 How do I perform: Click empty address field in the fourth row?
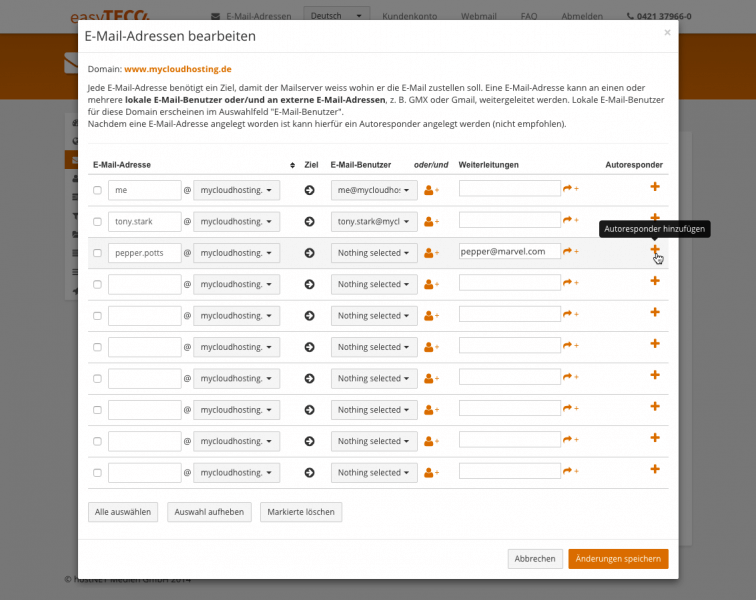coord(145,285)
